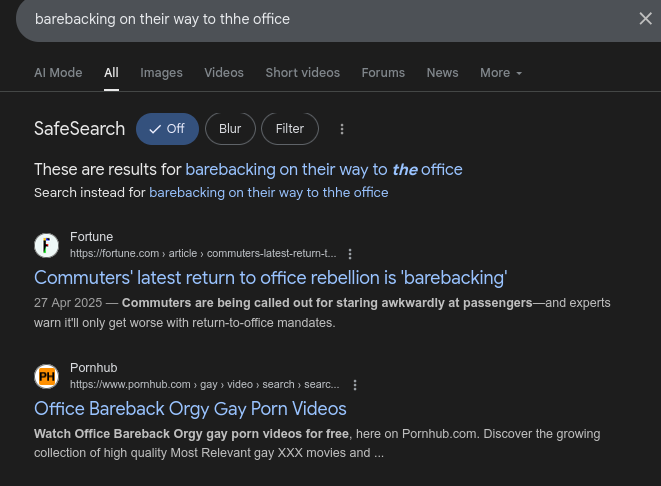Set SafeSearch to Filter
Screen dimensions: 661x486
click(x=290, y=129)
